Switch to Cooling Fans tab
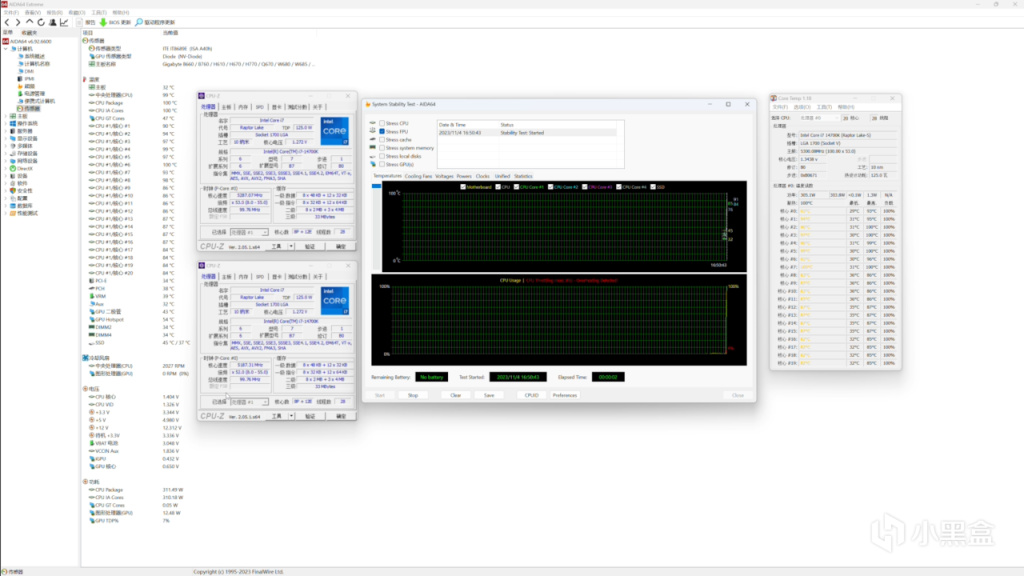The height and width of the screenshot is (576, 1024). (418, 176)
